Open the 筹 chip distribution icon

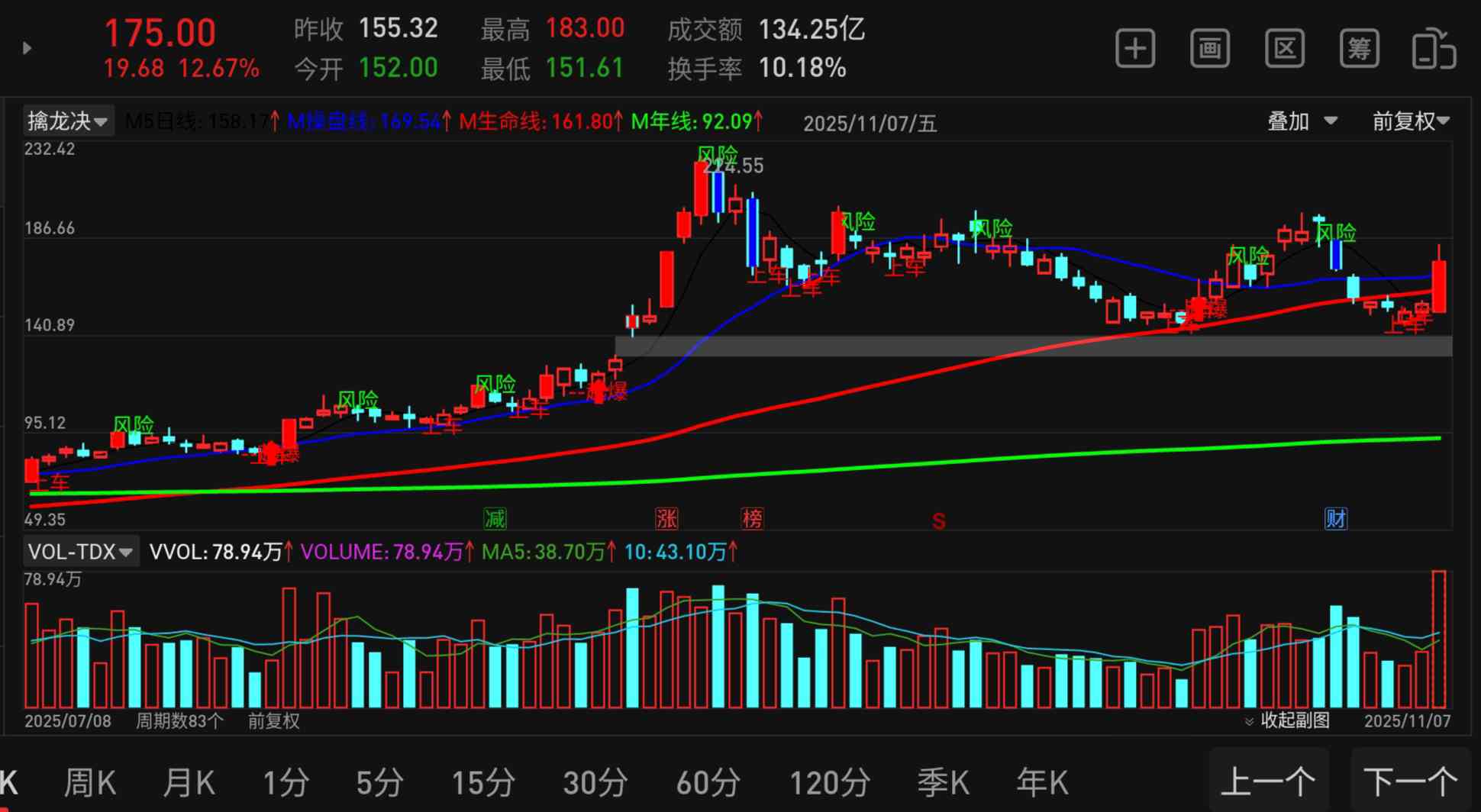coord(1359,49)
